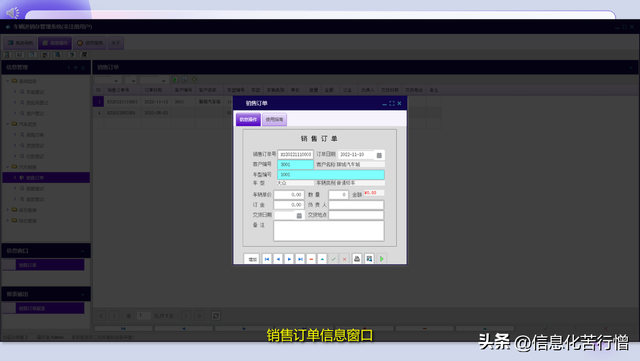Select 信息操作 tab in 销售订单 dialog

248,120
